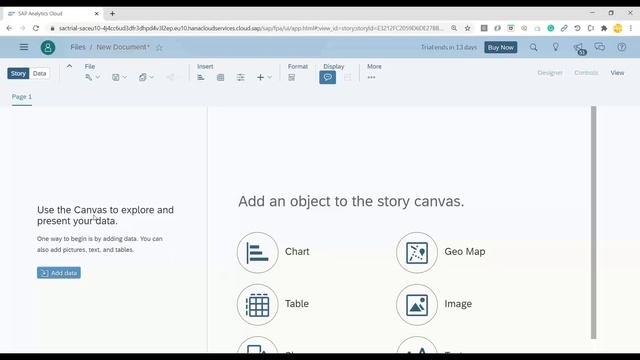Switch to Data mode toggle
Screen dimensions: 640x360
[40, 73]
